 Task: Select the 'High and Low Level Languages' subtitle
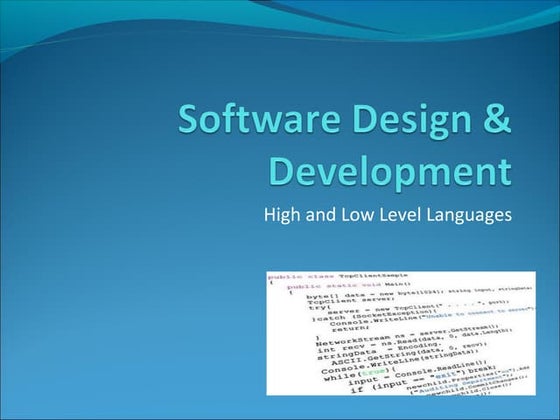pos(388,215)
